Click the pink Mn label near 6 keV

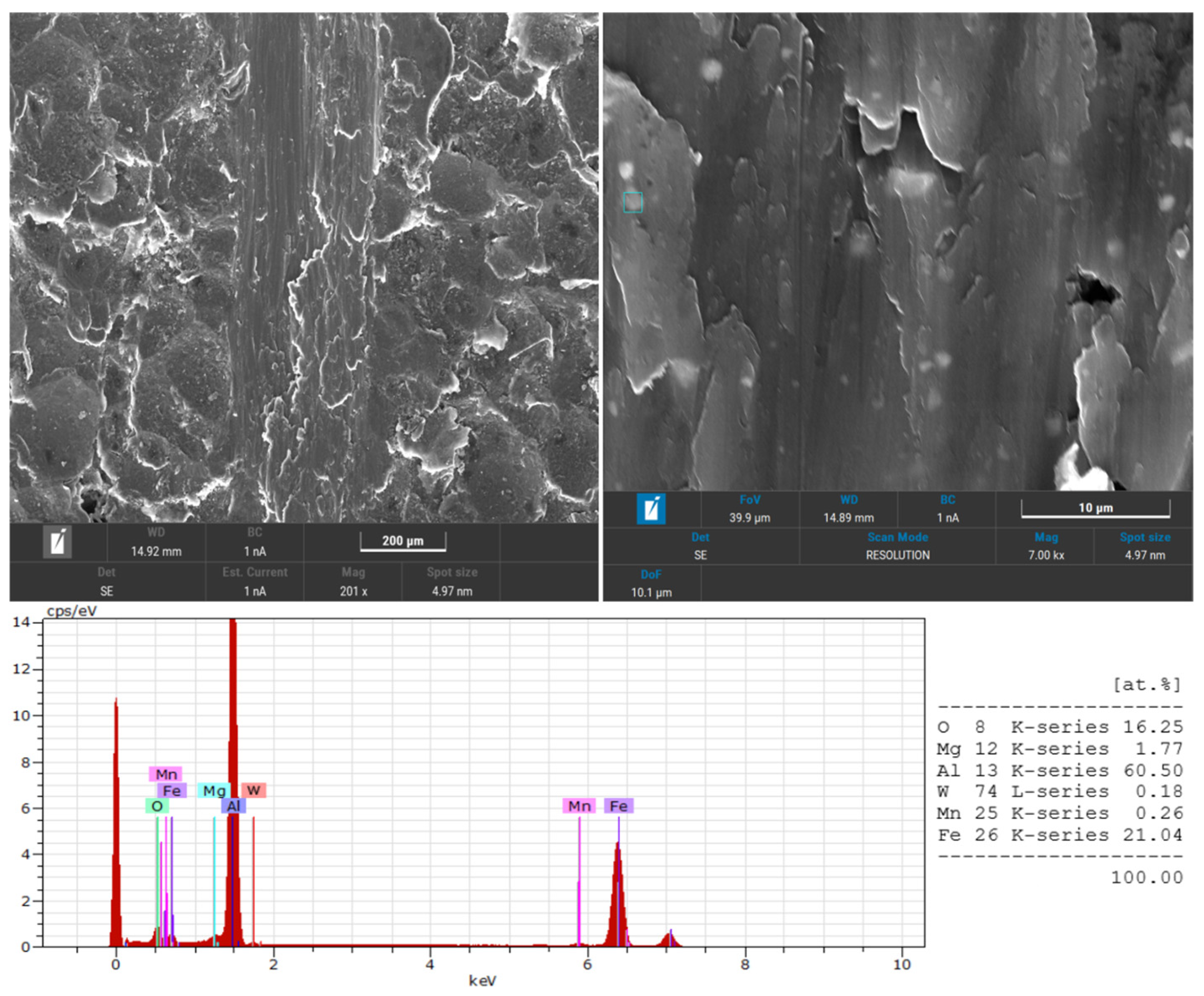pyautogui.click(x=579, y=806)
